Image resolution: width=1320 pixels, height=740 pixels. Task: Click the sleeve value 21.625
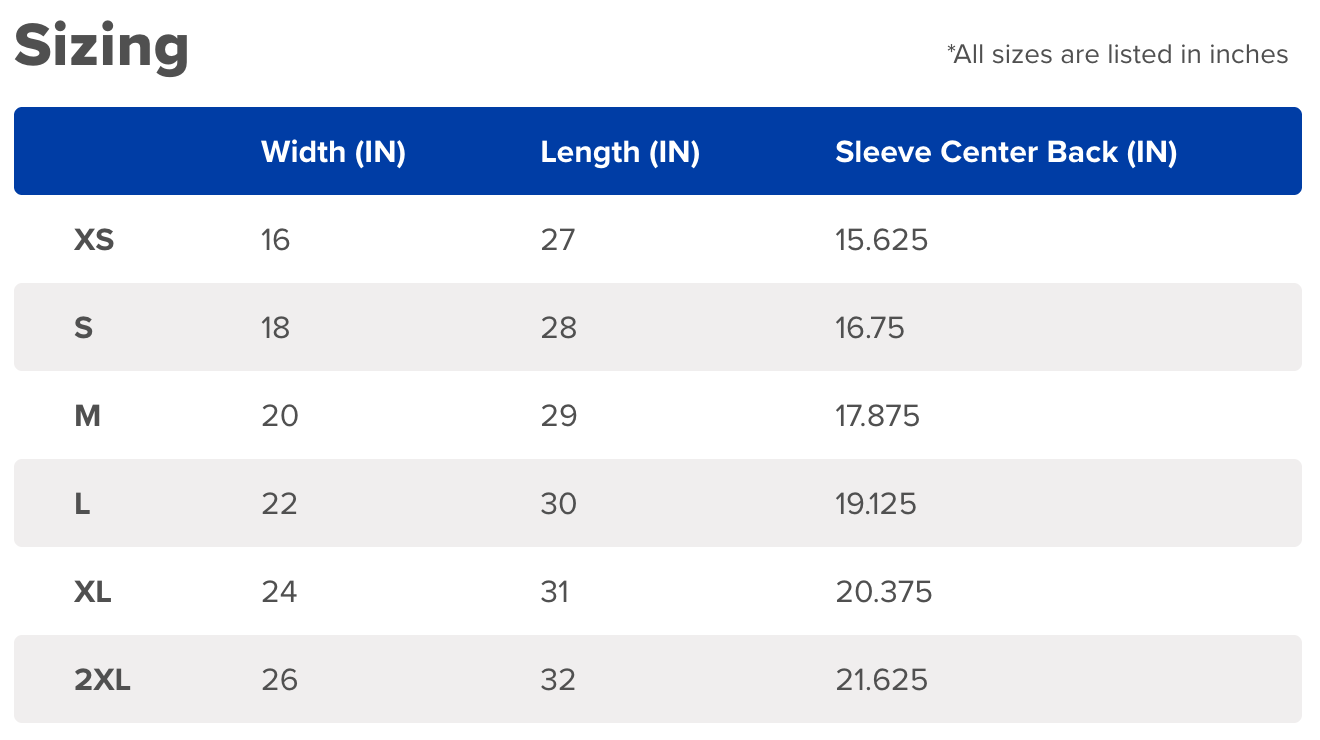pyautogui.click(x=881, y=680)
